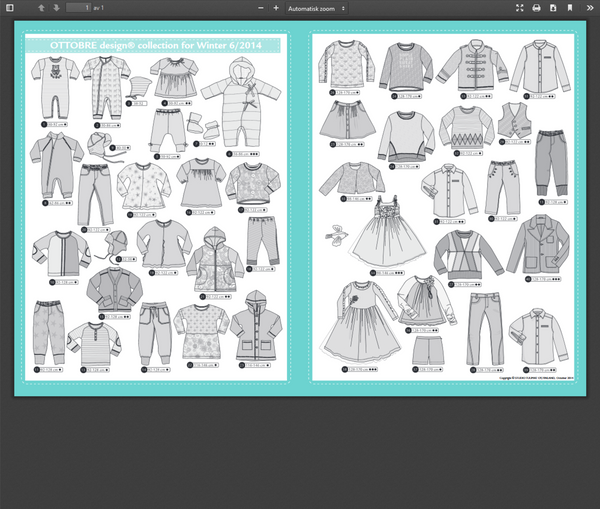This screenshot has width=600, height=509.
Task: Click the small bow illustration on right page
Action: [x=334, y=234]
